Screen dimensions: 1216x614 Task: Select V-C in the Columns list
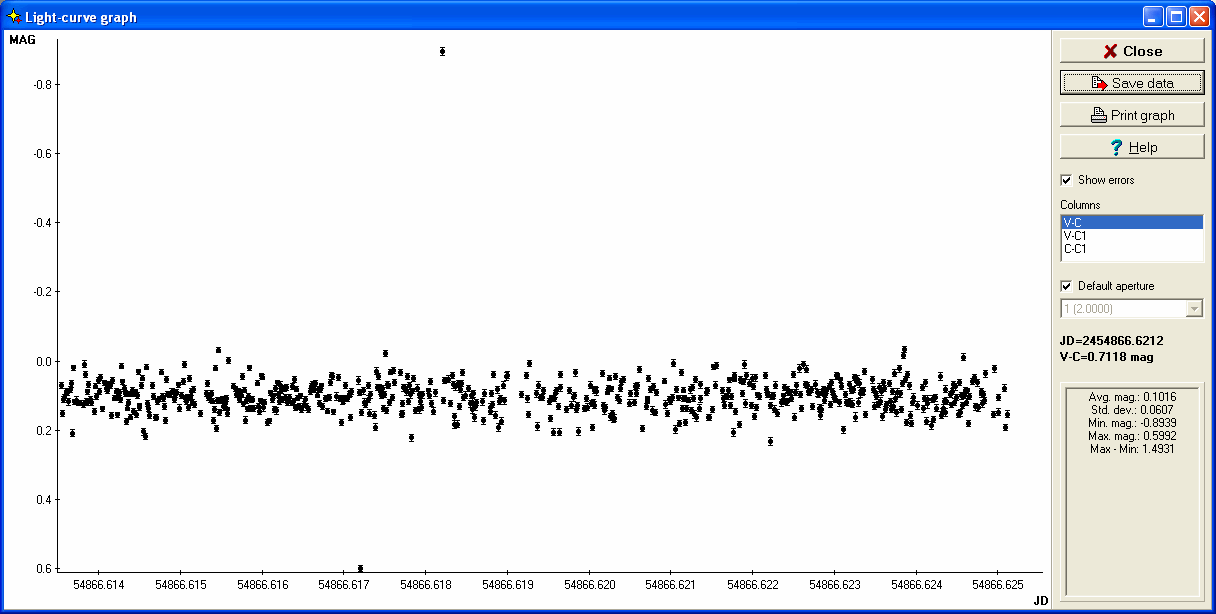click(1131, 222)
